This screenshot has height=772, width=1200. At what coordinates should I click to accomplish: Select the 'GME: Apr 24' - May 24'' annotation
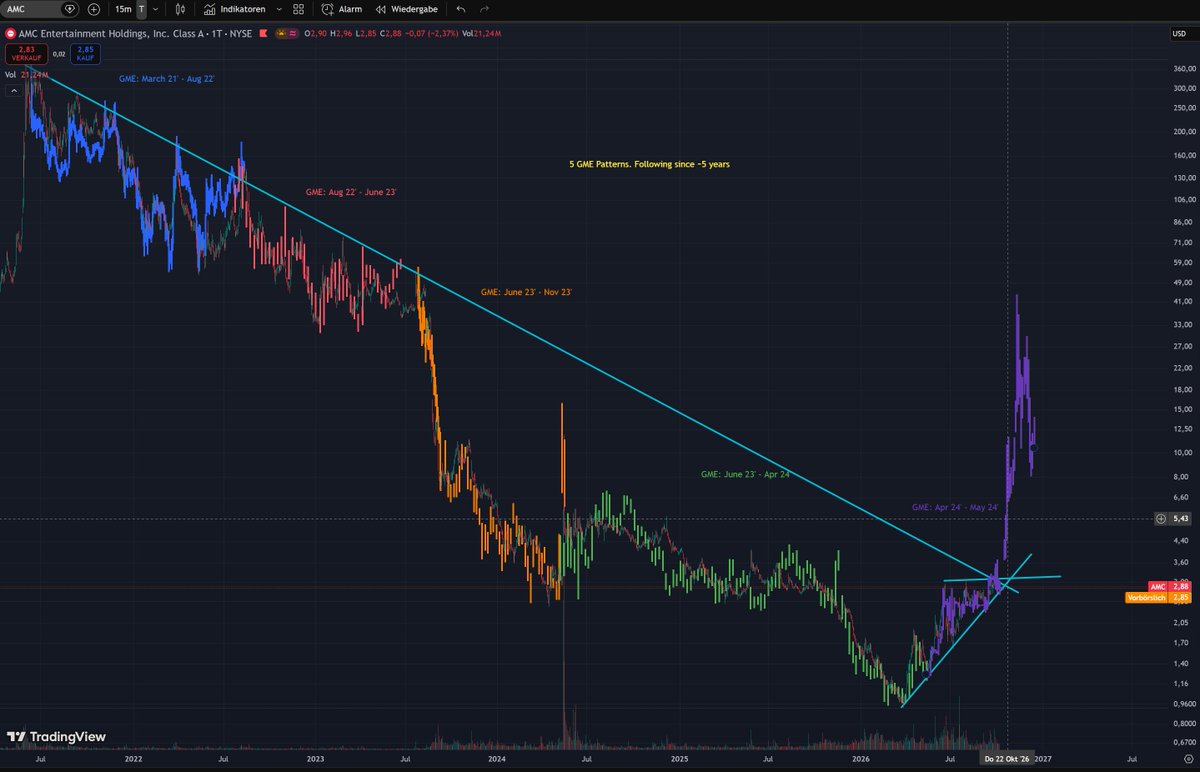pyautogui.click(x=955, y=508)
